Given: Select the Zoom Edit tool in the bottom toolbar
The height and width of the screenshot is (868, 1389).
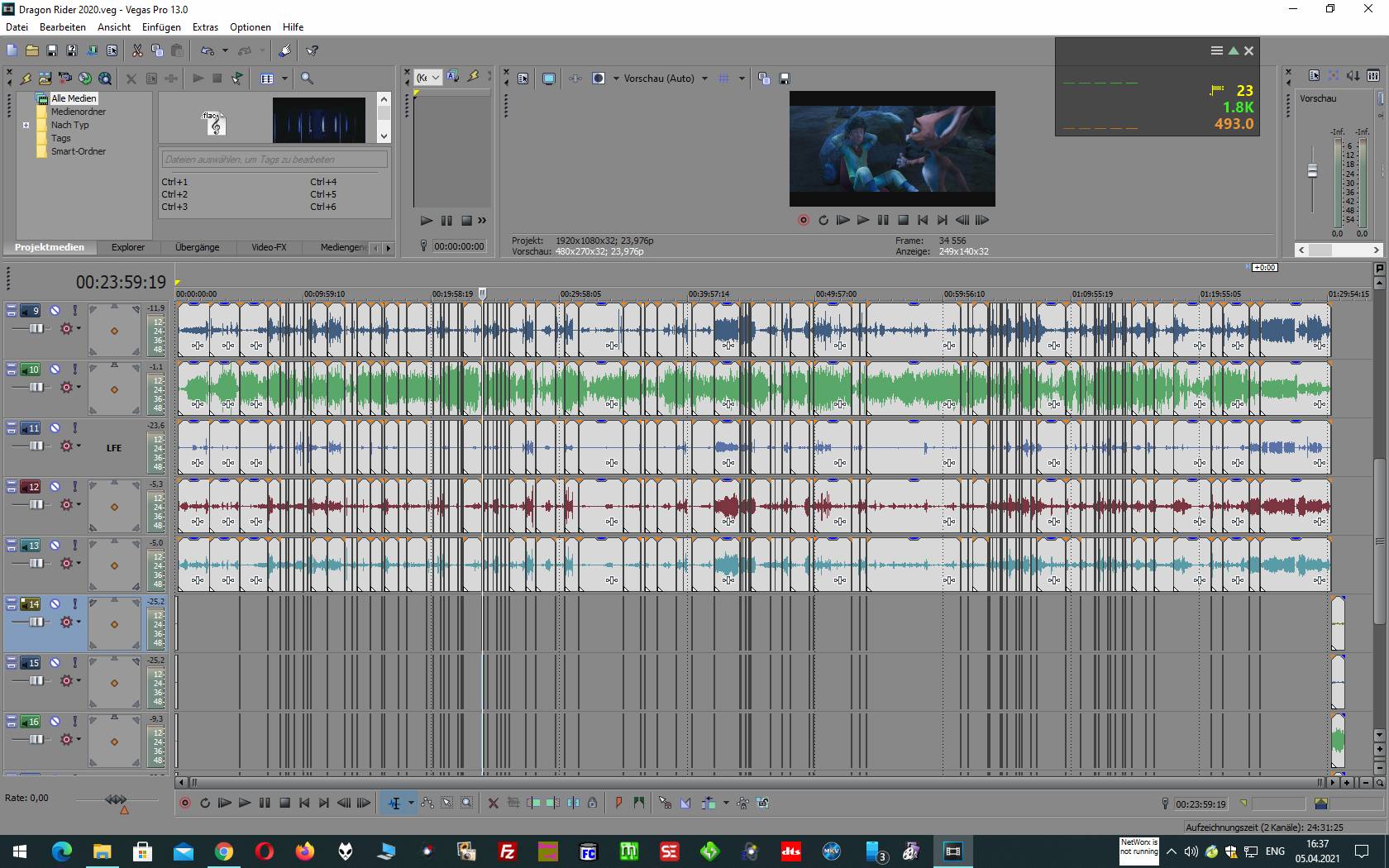Looking at the screenshot, I should click(x=467, y=803).
